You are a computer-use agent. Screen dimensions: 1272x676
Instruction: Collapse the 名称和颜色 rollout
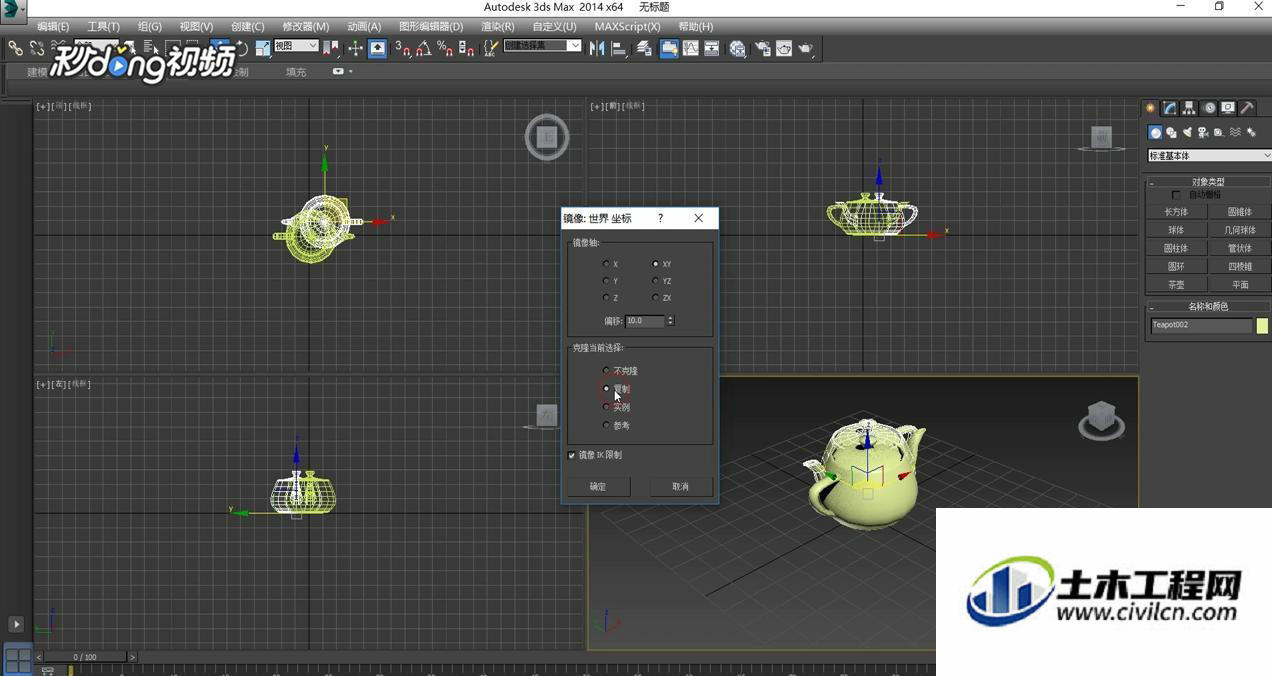coord(1208,307)
